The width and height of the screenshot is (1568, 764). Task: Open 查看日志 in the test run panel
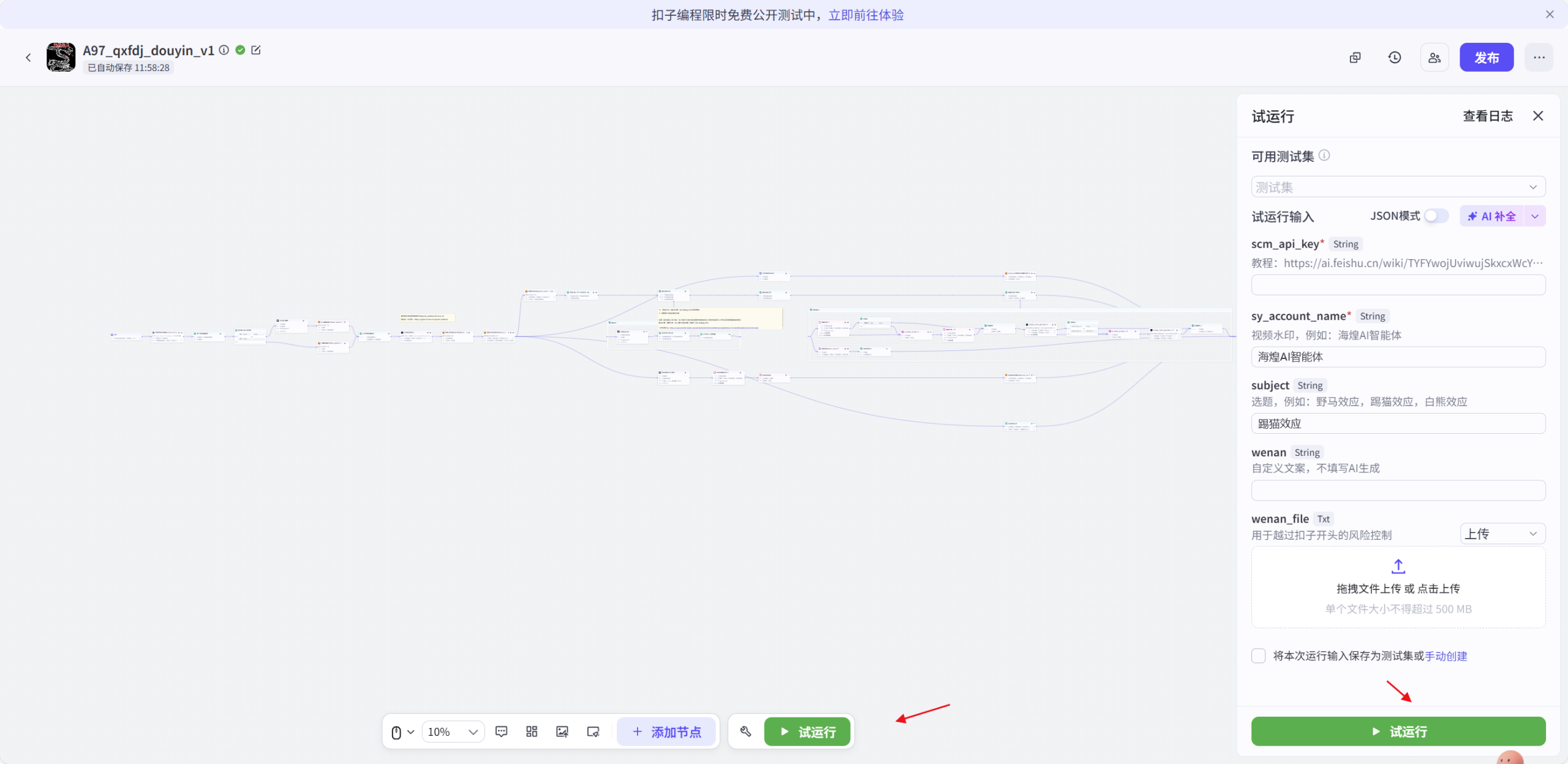pyautogui.click(x=1488, y=115)
